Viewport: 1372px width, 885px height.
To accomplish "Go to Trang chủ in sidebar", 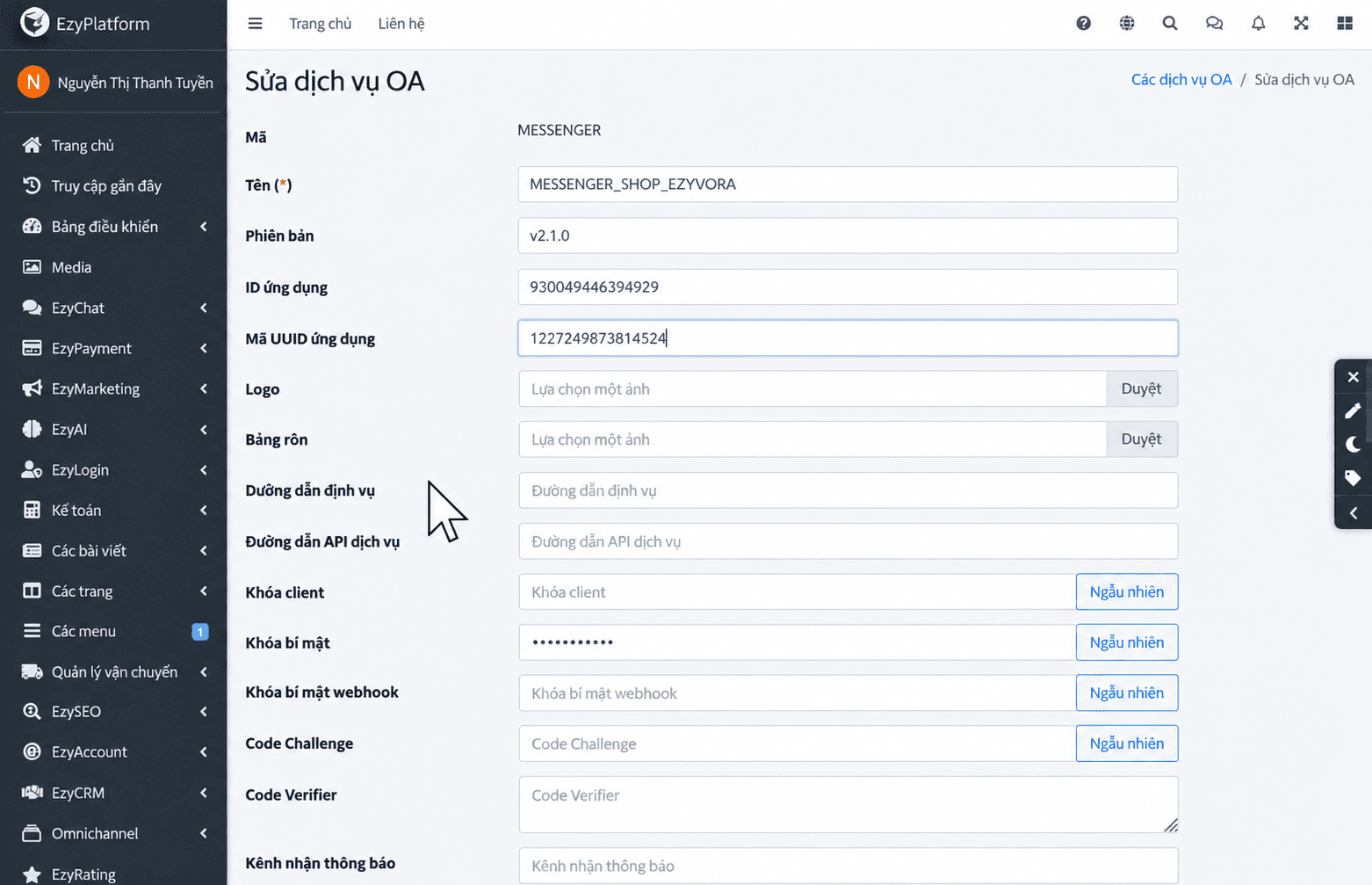I will coord(113,145).
